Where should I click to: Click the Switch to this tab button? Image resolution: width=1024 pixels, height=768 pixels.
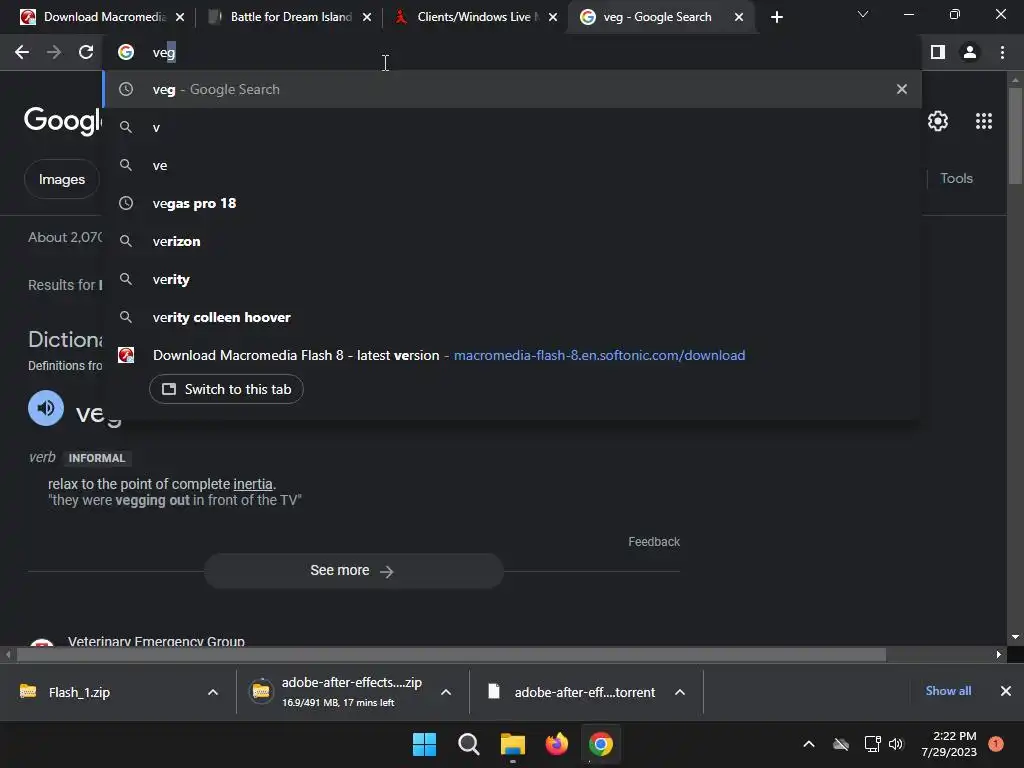pyautogui.click(x=226, y=389)
